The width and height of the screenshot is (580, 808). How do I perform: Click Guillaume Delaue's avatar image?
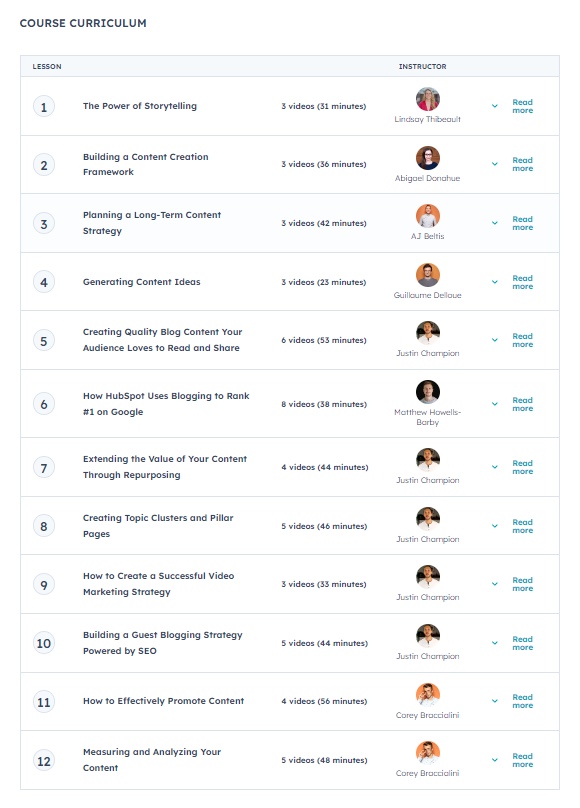428,274
